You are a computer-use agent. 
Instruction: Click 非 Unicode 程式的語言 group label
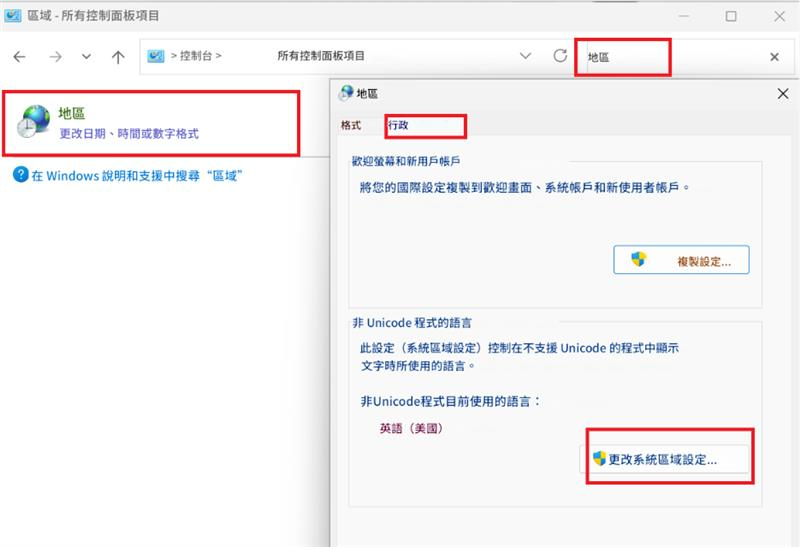(412, 322)
